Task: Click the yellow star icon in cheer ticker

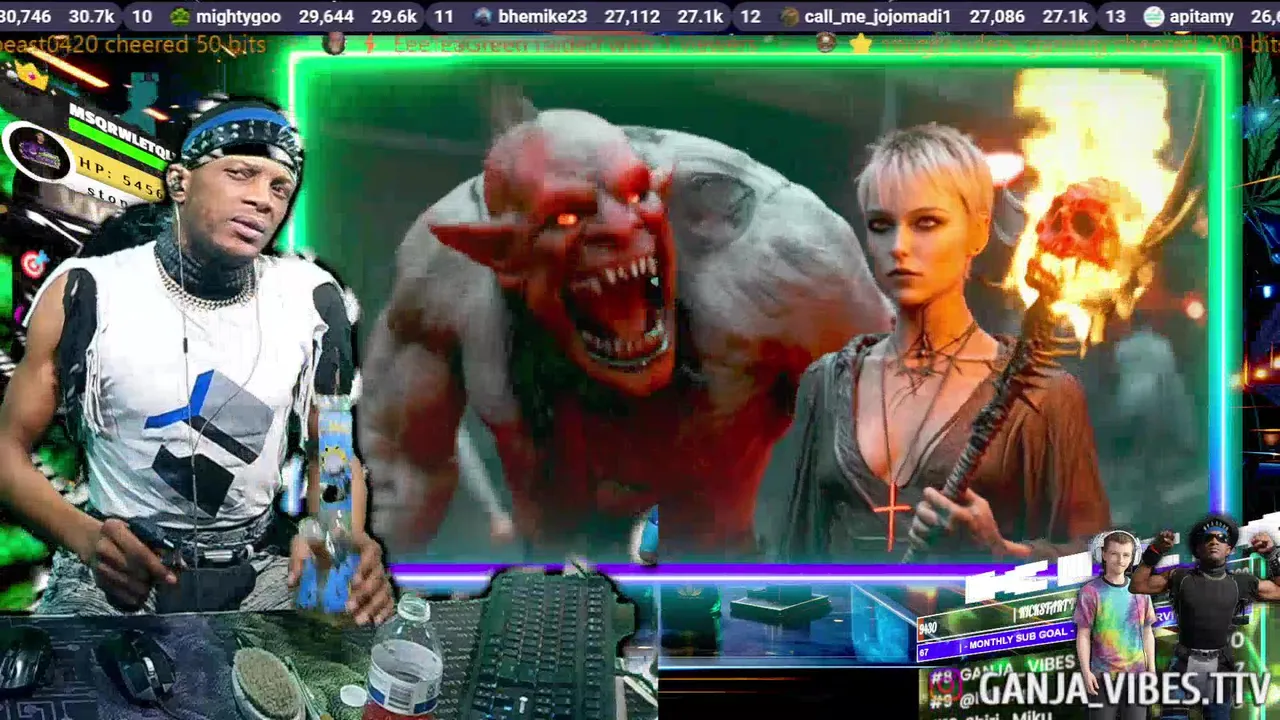Action: 860,43
